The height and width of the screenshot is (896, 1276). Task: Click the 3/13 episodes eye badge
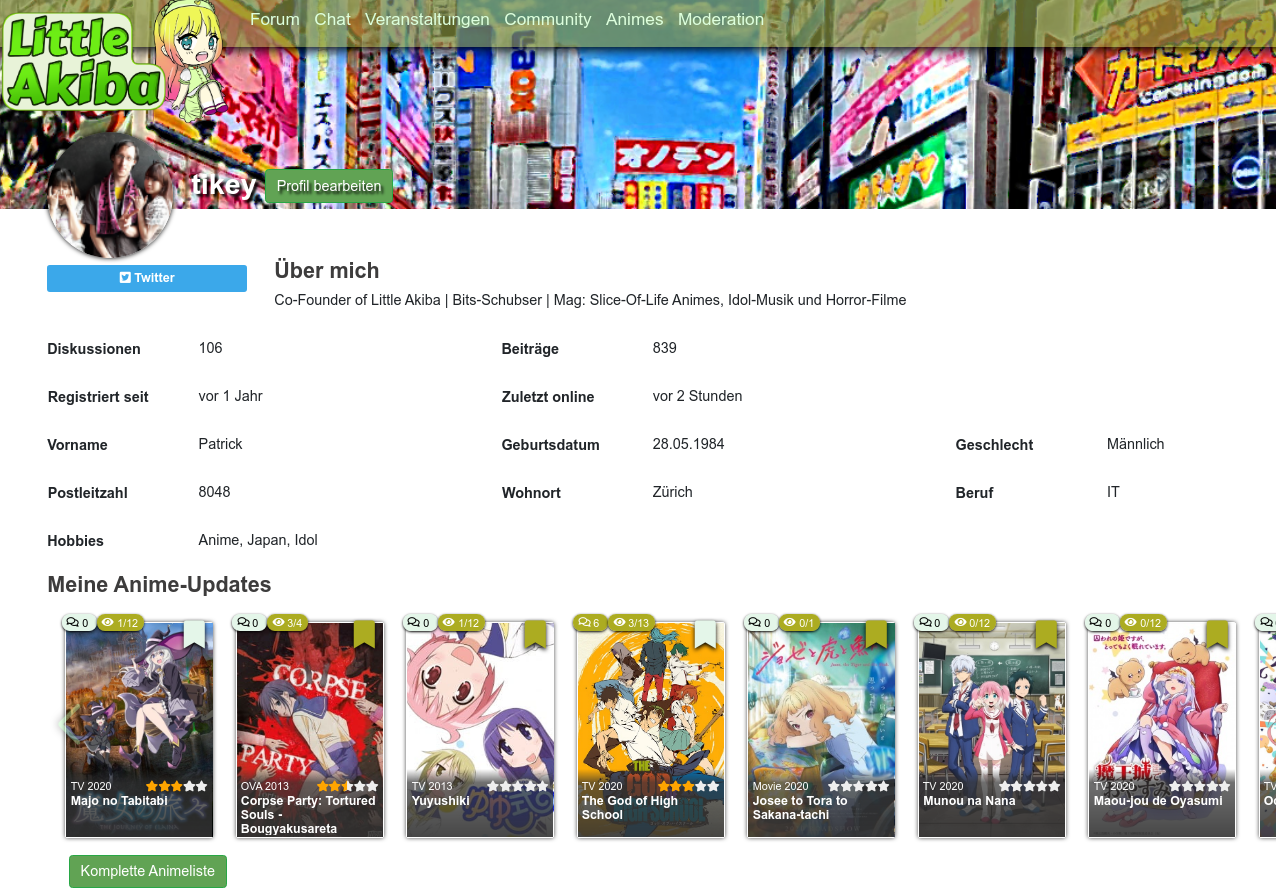[631, 623]
